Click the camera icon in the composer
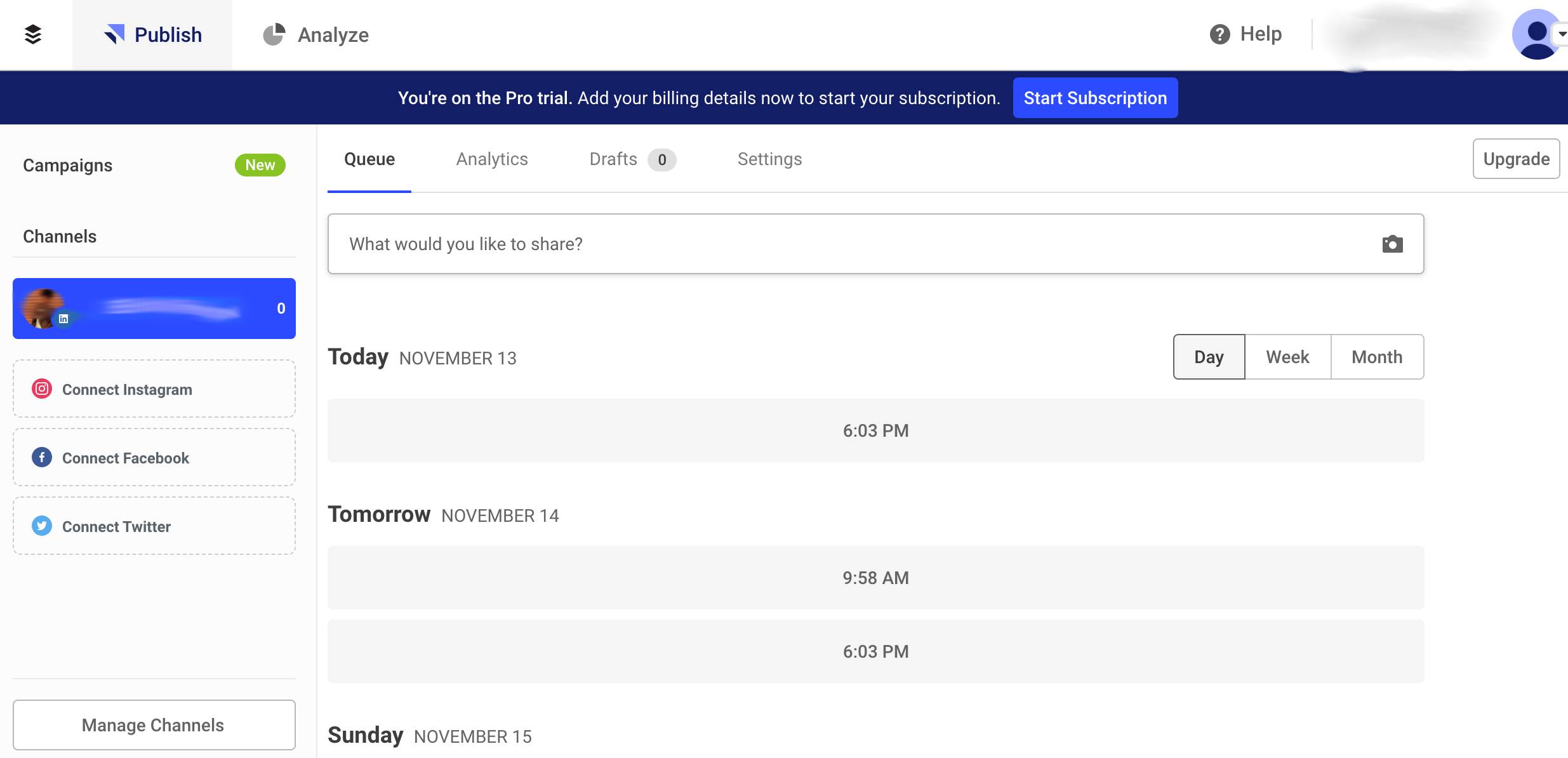 pos(1392,244)
